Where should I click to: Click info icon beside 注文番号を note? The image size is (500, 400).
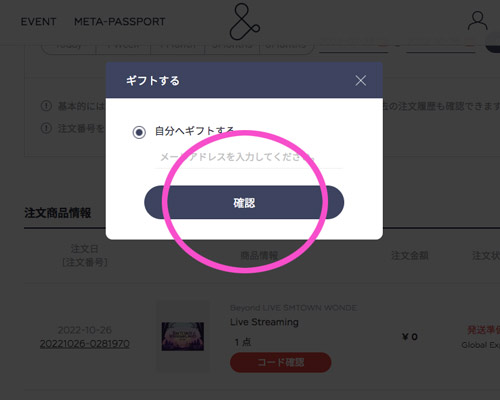pyautogui.click(x=46, y=128)
